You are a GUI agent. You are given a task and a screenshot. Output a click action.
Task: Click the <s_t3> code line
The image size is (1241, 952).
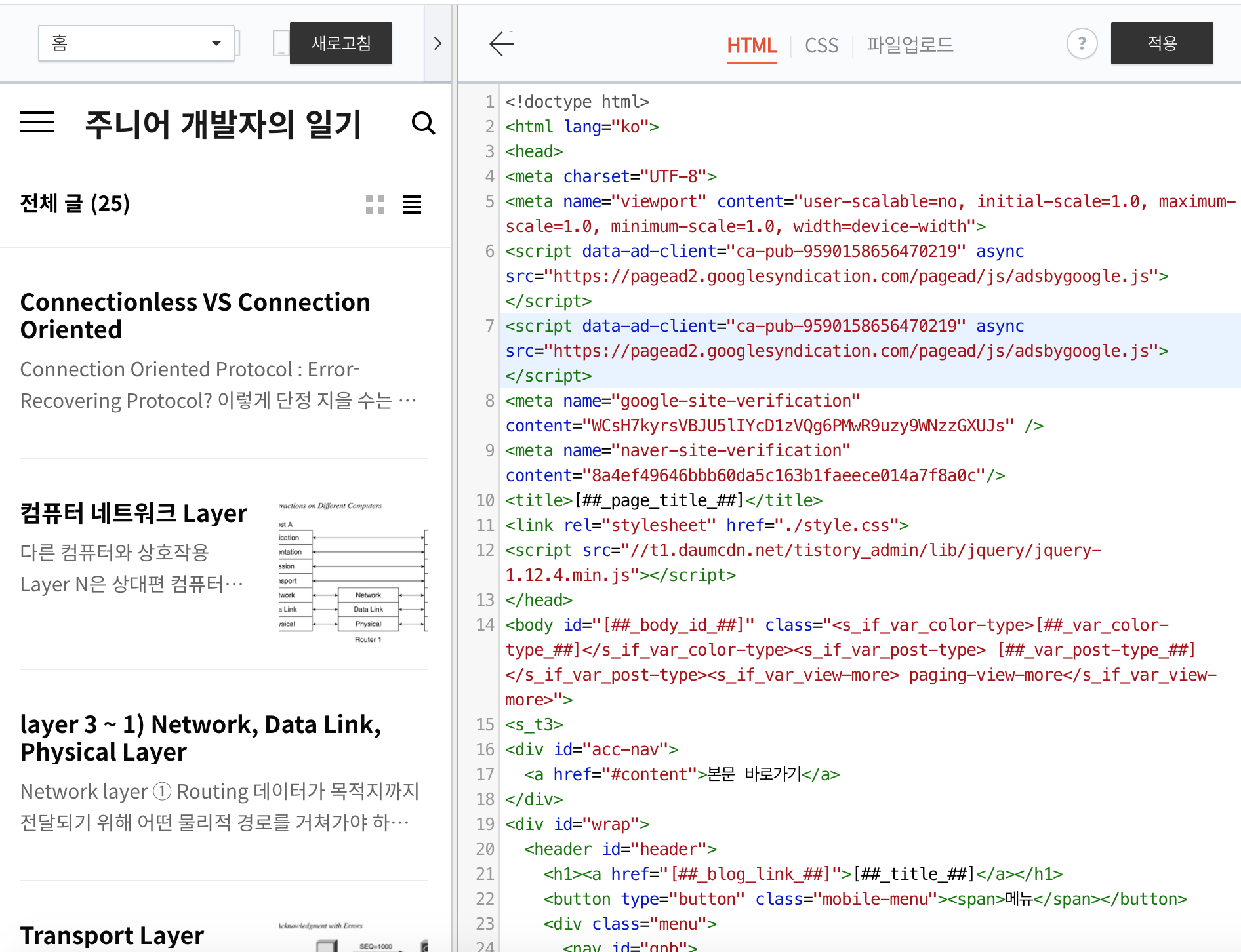(534, 724)
